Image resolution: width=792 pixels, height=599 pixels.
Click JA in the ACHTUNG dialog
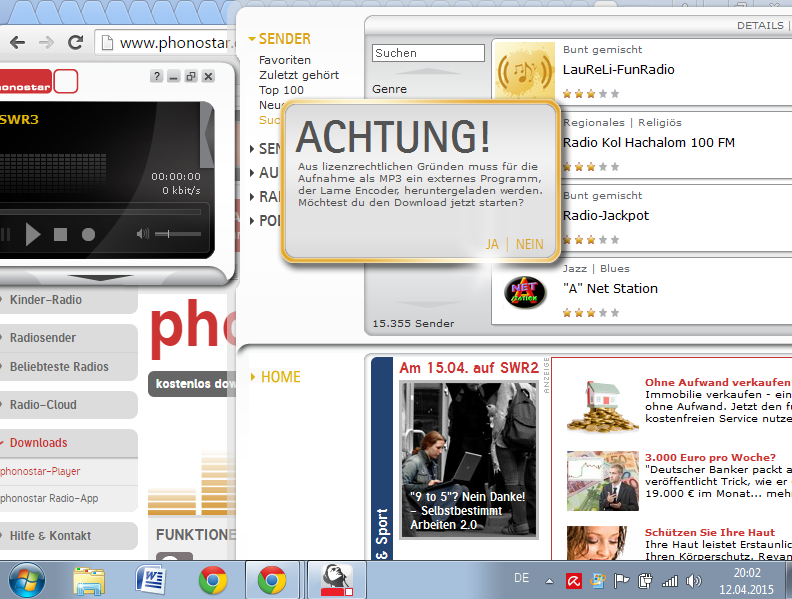[492, 244]
